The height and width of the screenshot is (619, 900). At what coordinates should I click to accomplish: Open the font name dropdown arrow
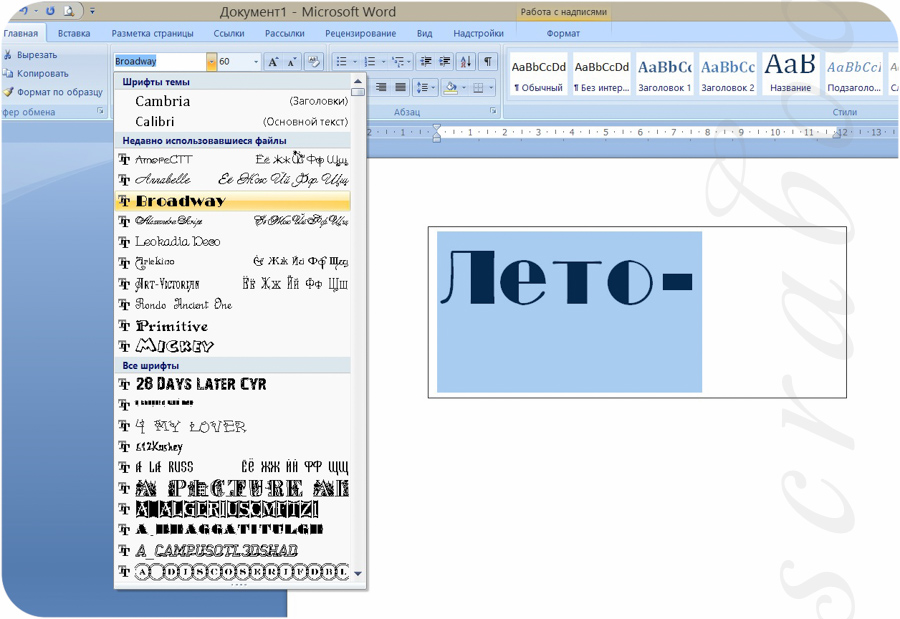211,61
